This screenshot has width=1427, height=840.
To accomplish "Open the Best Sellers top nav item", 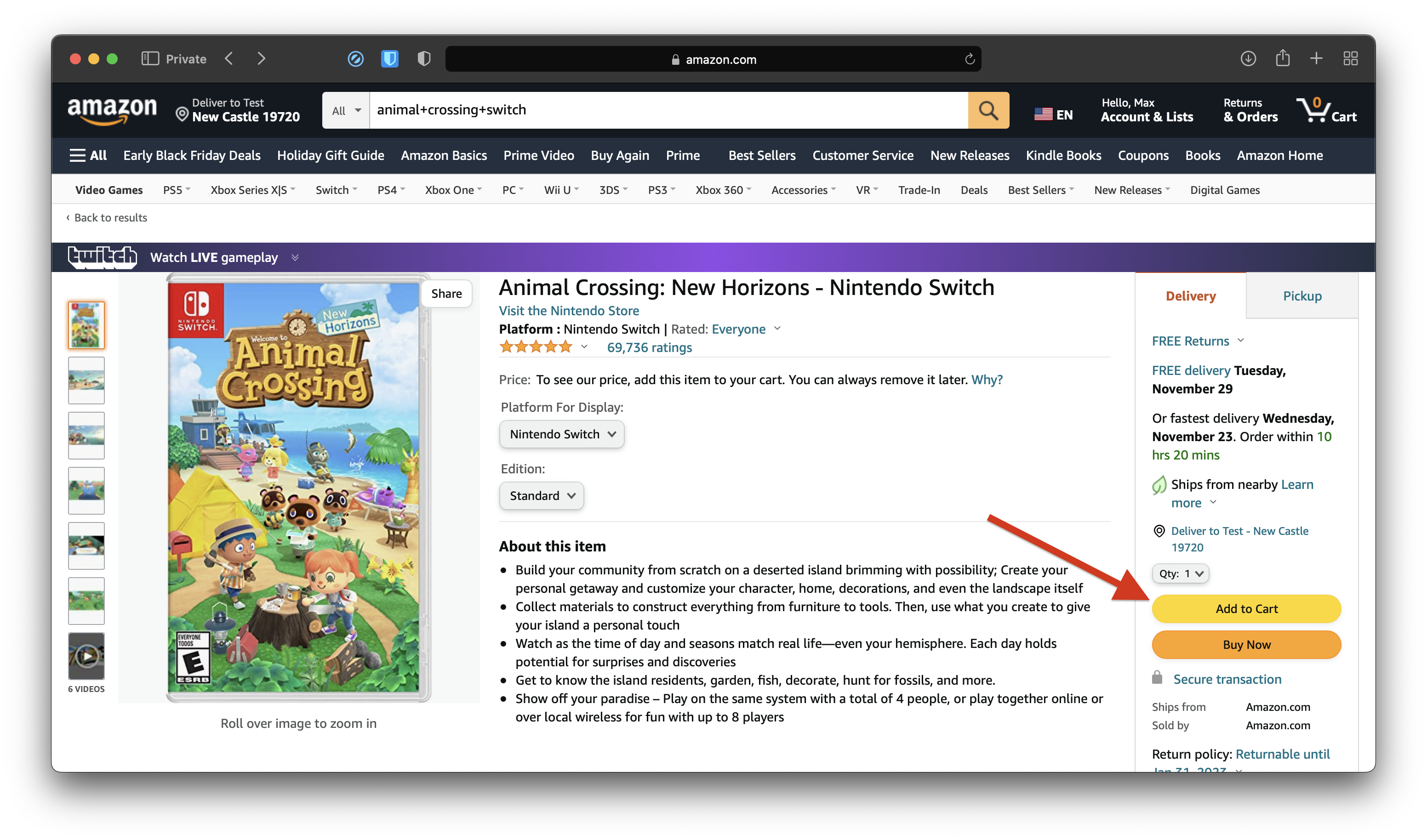I will [x=762, y=155].
